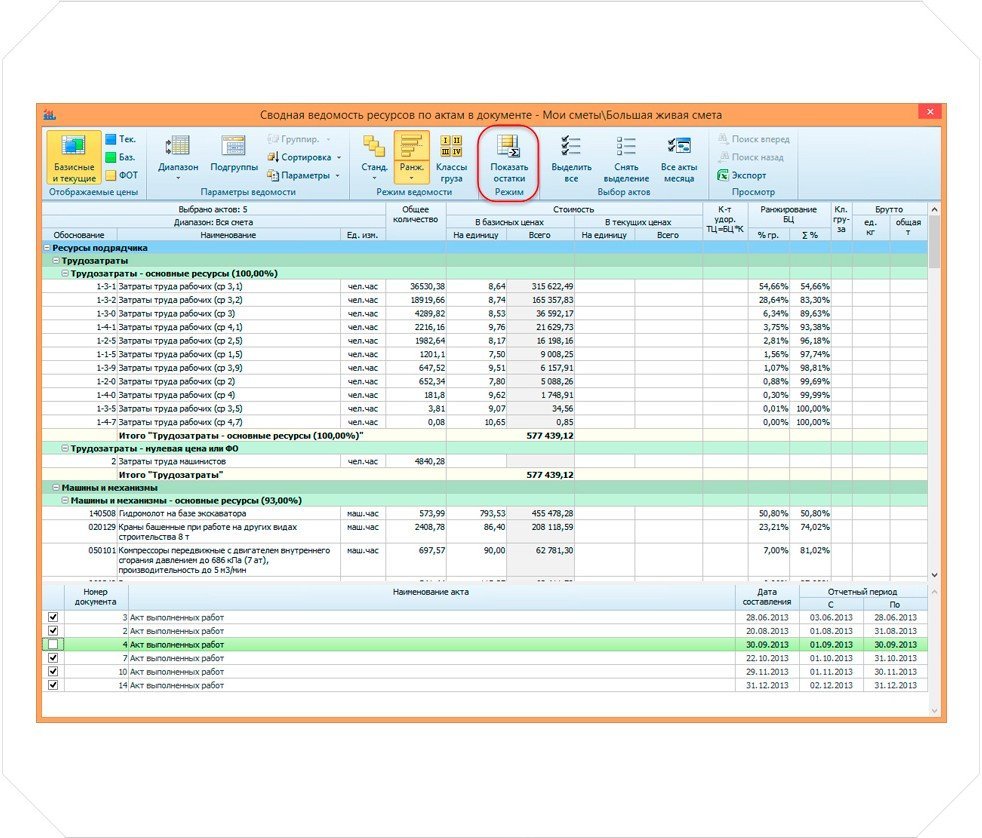This screenshot has width=982, height=838.
Task: Select row 1-3-1 Затраты труда рабочих (ср 3,1)
Action: 485,287
